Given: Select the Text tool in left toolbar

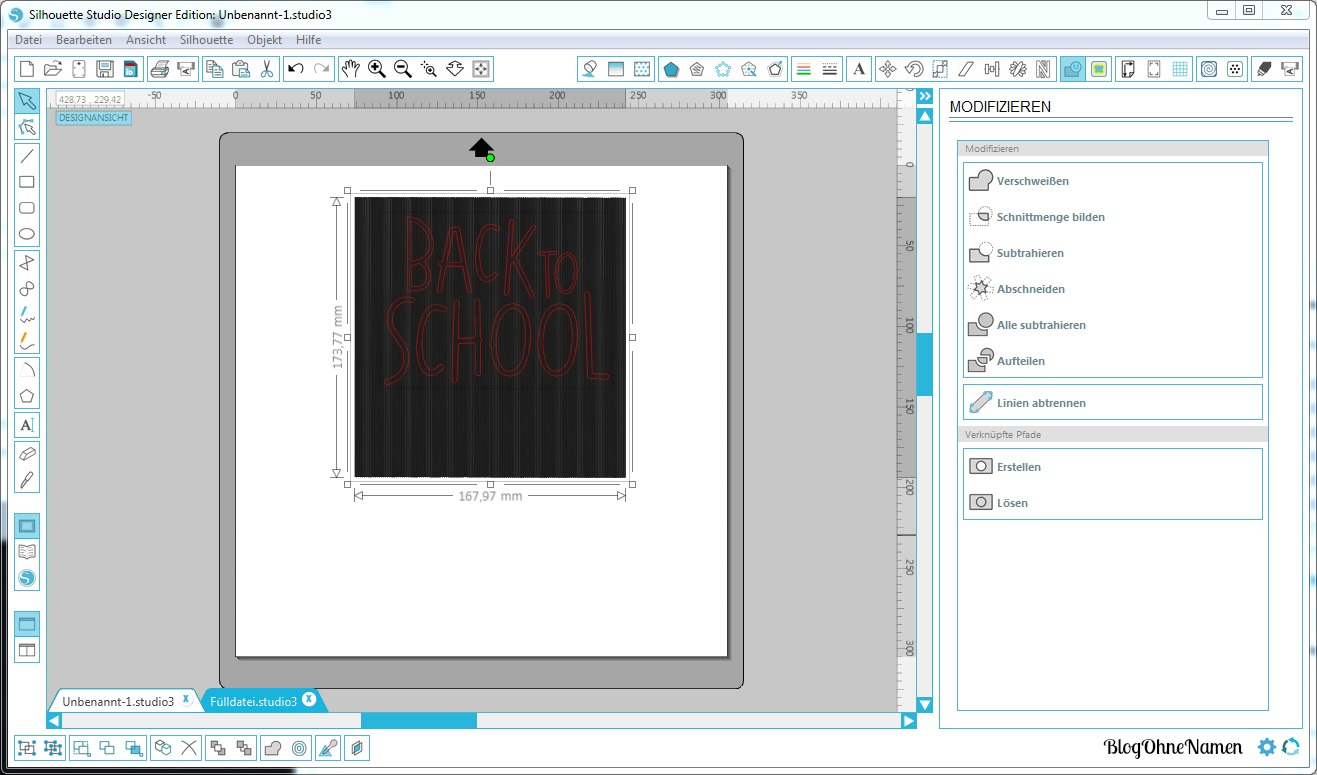Looking at the screenshot, I should point(27,424).
